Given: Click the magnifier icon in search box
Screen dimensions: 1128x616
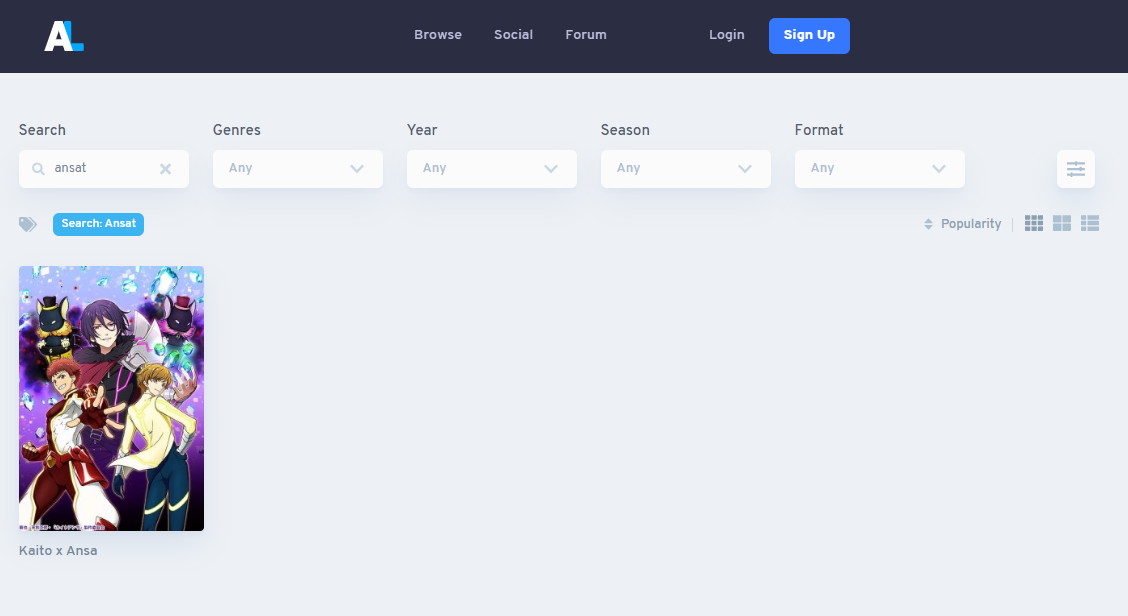Looking at the screenshot, I should tap(38, 169).
